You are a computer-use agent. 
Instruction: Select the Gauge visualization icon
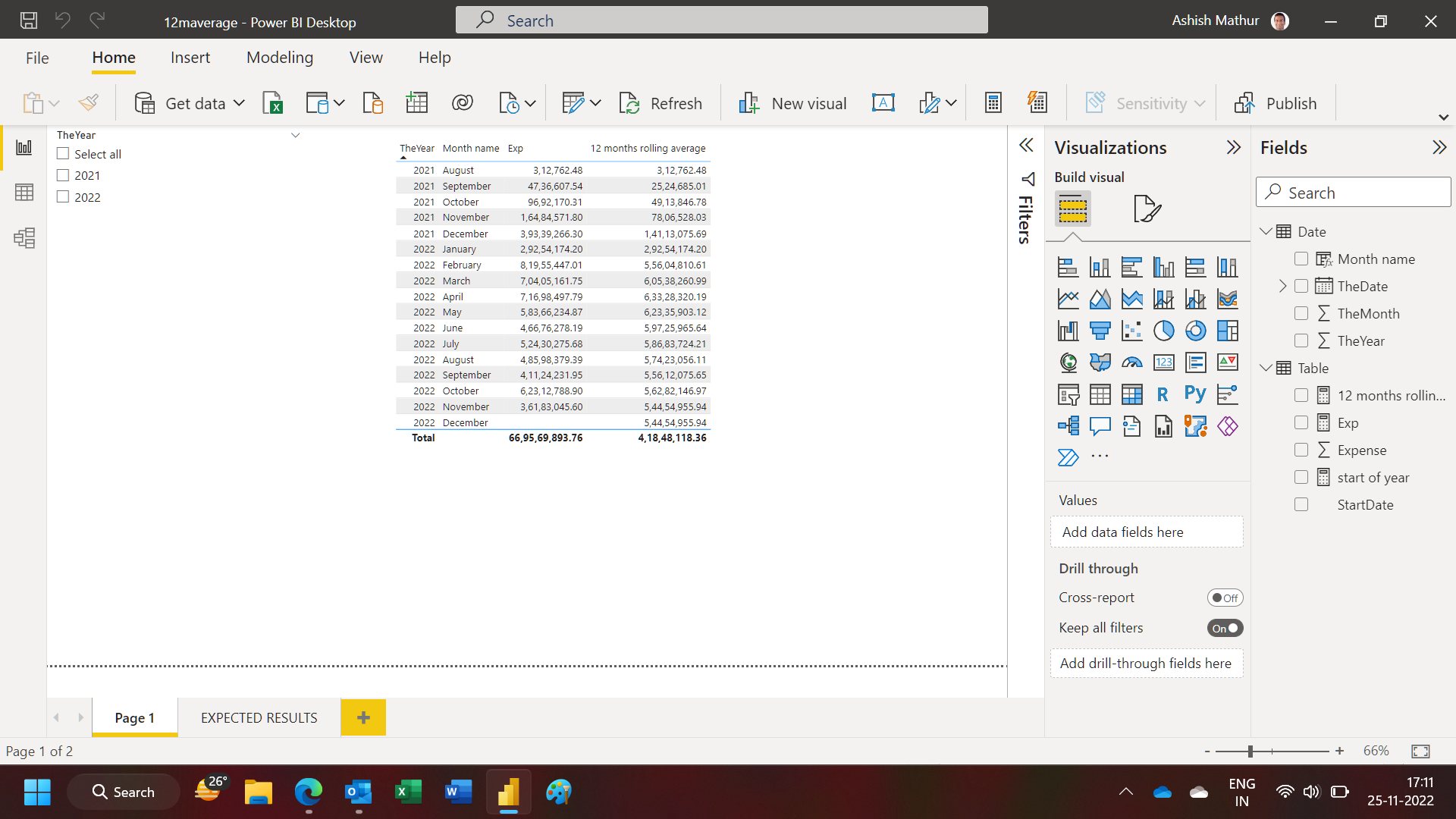coord(1132,362)
